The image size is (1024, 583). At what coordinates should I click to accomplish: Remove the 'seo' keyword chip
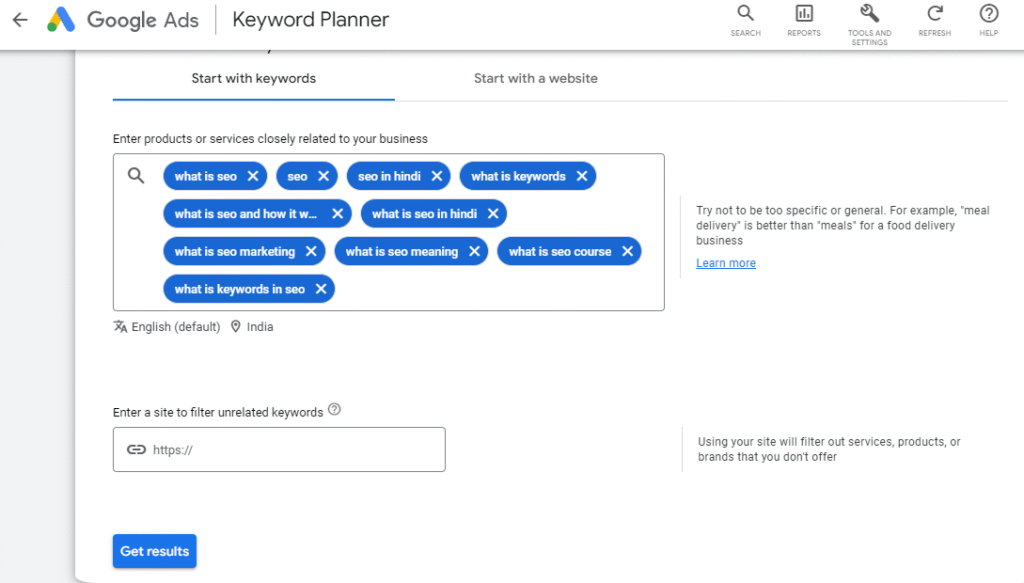pyautogui.click(x=323, y=176)
